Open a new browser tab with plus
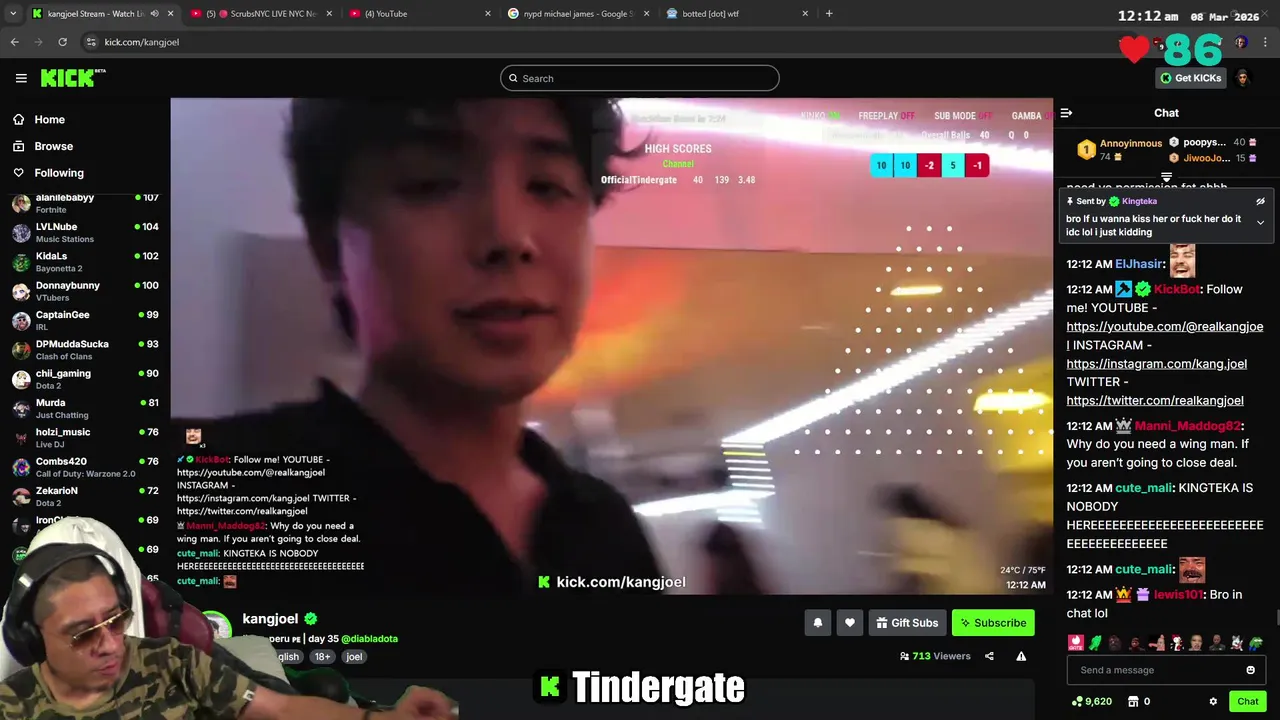This screenshot has height=720, width=1280. 829,14
